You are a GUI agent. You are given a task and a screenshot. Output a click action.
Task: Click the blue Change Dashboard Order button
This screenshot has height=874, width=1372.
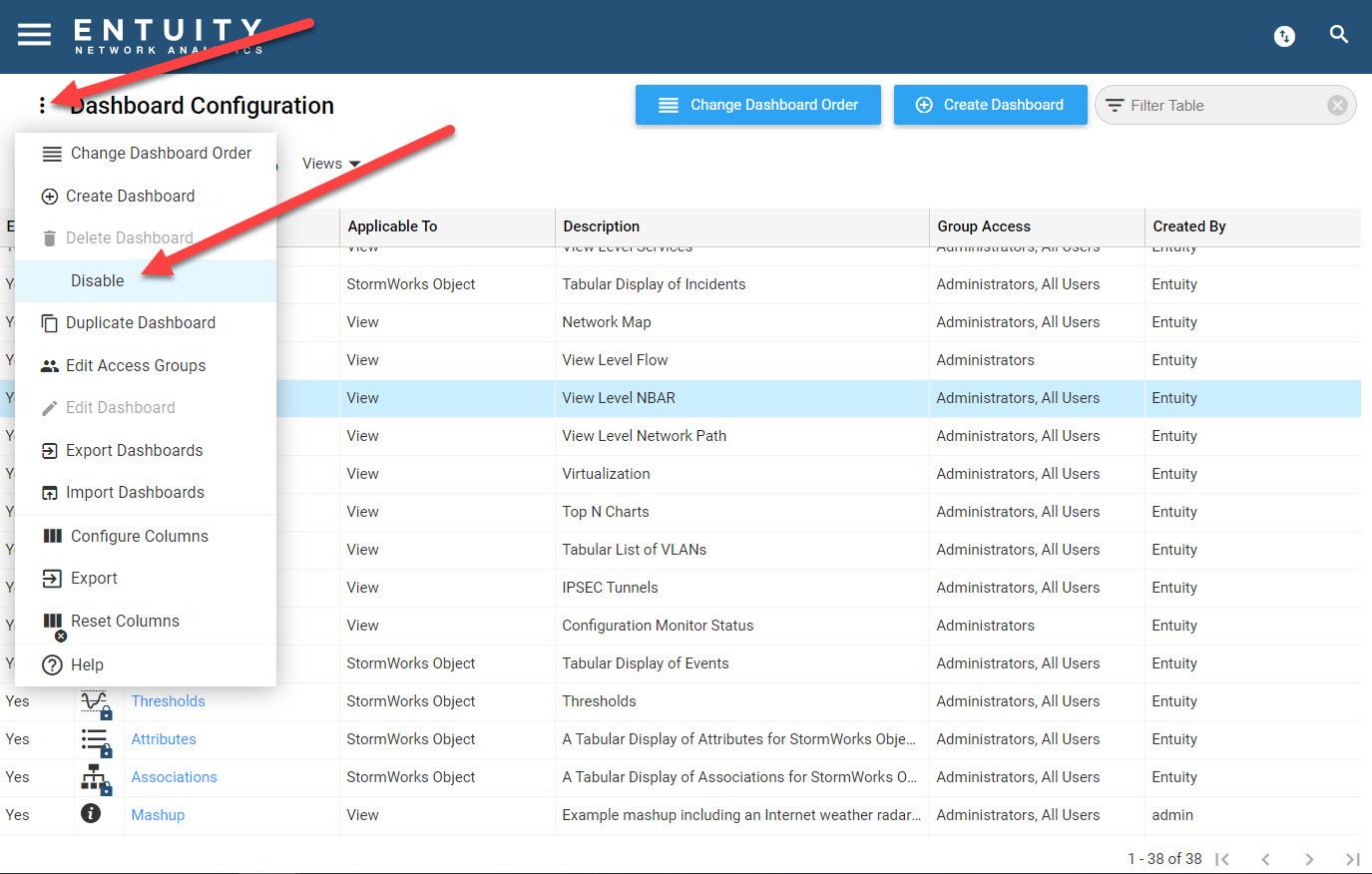pos(758,105)
